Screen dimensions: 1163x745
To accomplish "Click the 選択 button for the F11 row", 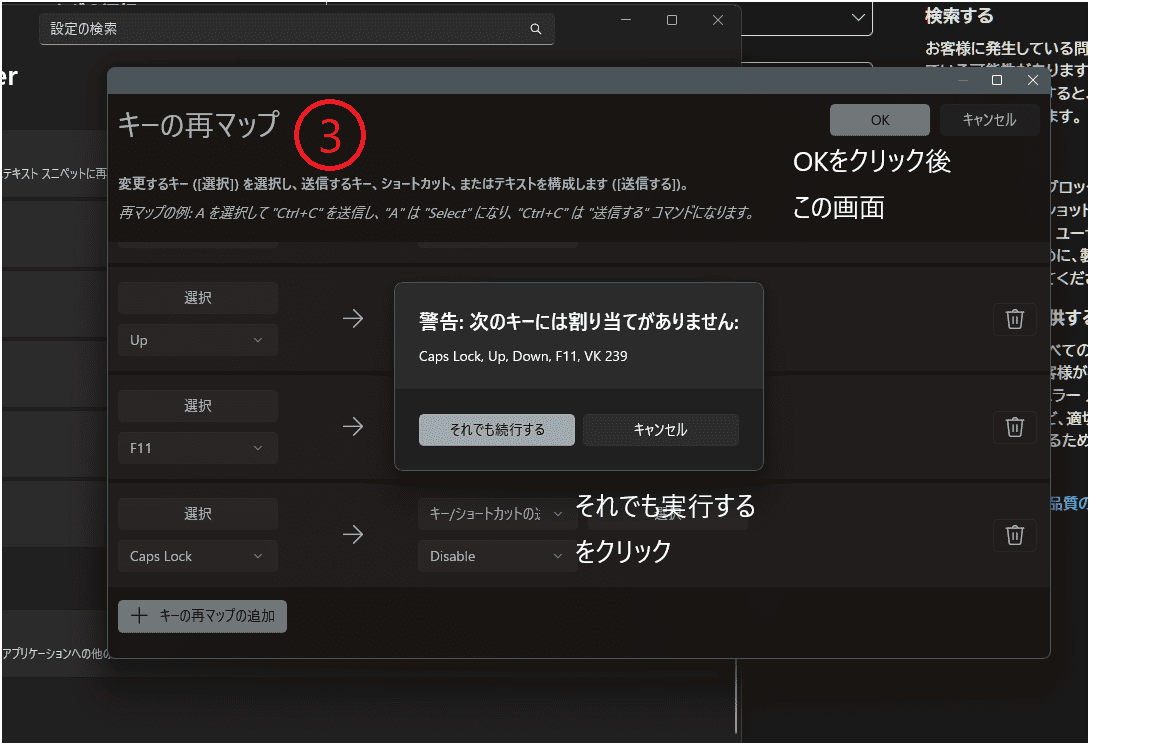I will pos(197,405).
